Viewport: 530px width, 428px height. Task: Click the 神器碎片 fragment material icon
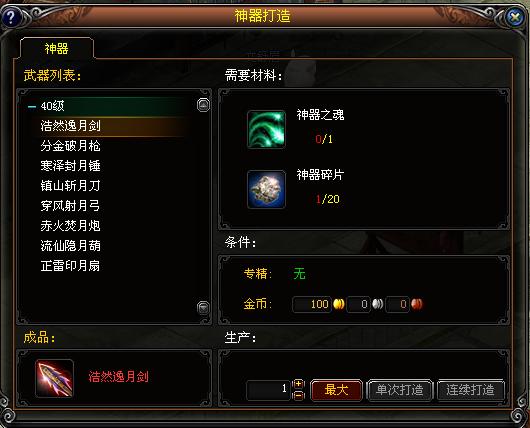(x=266, y=189)
